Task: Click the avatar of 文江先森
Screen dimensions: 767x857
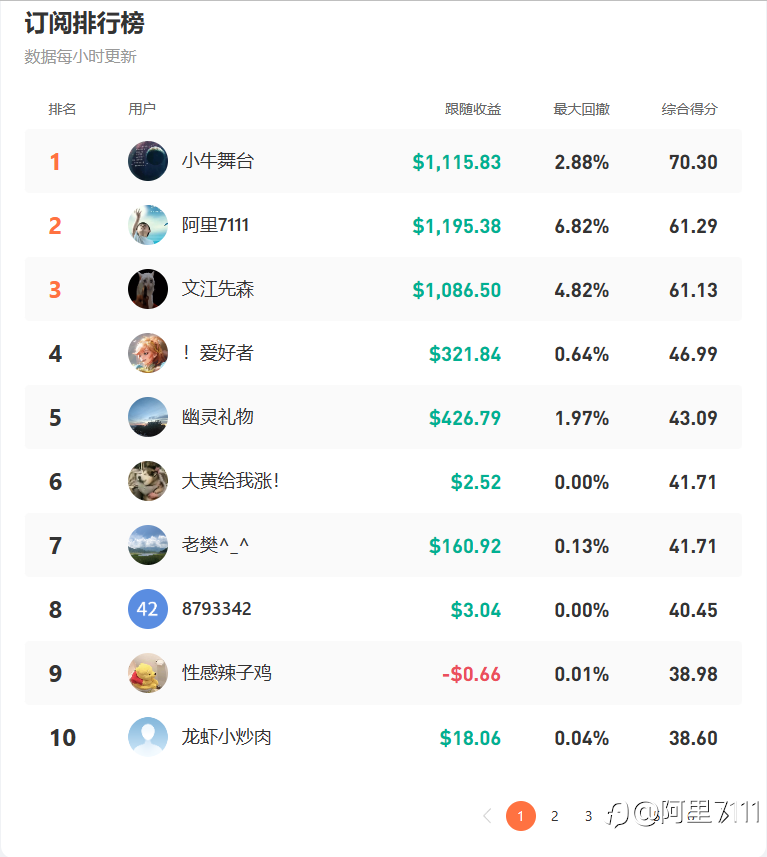Action: tap(148, 289)
